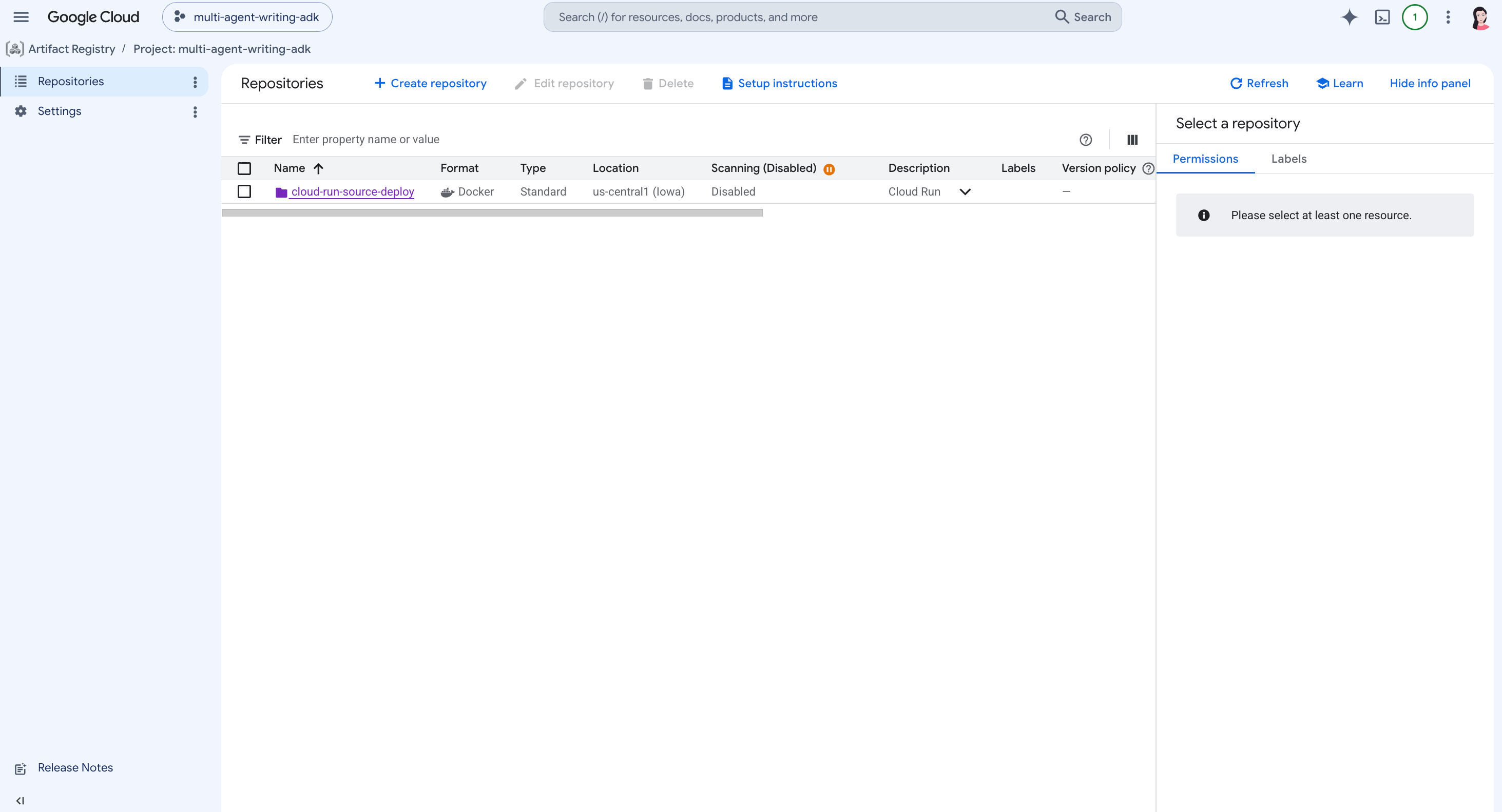Click the Location column header
The image size is (1502, 812).
[x=615, y=168]
